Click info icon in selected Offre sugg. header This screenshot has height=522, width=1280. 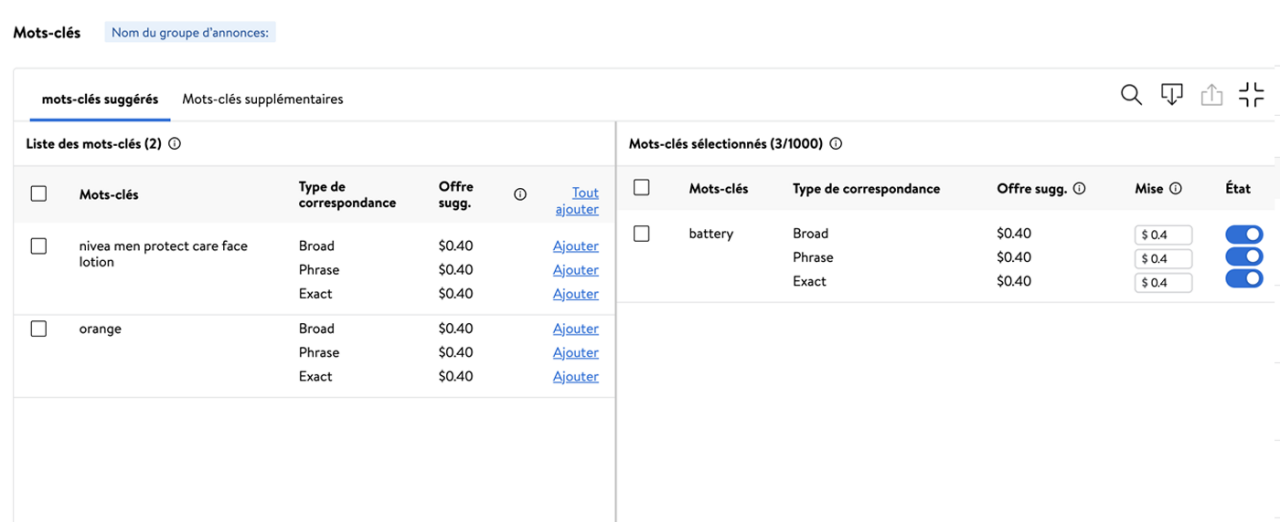coord(1079,188)
